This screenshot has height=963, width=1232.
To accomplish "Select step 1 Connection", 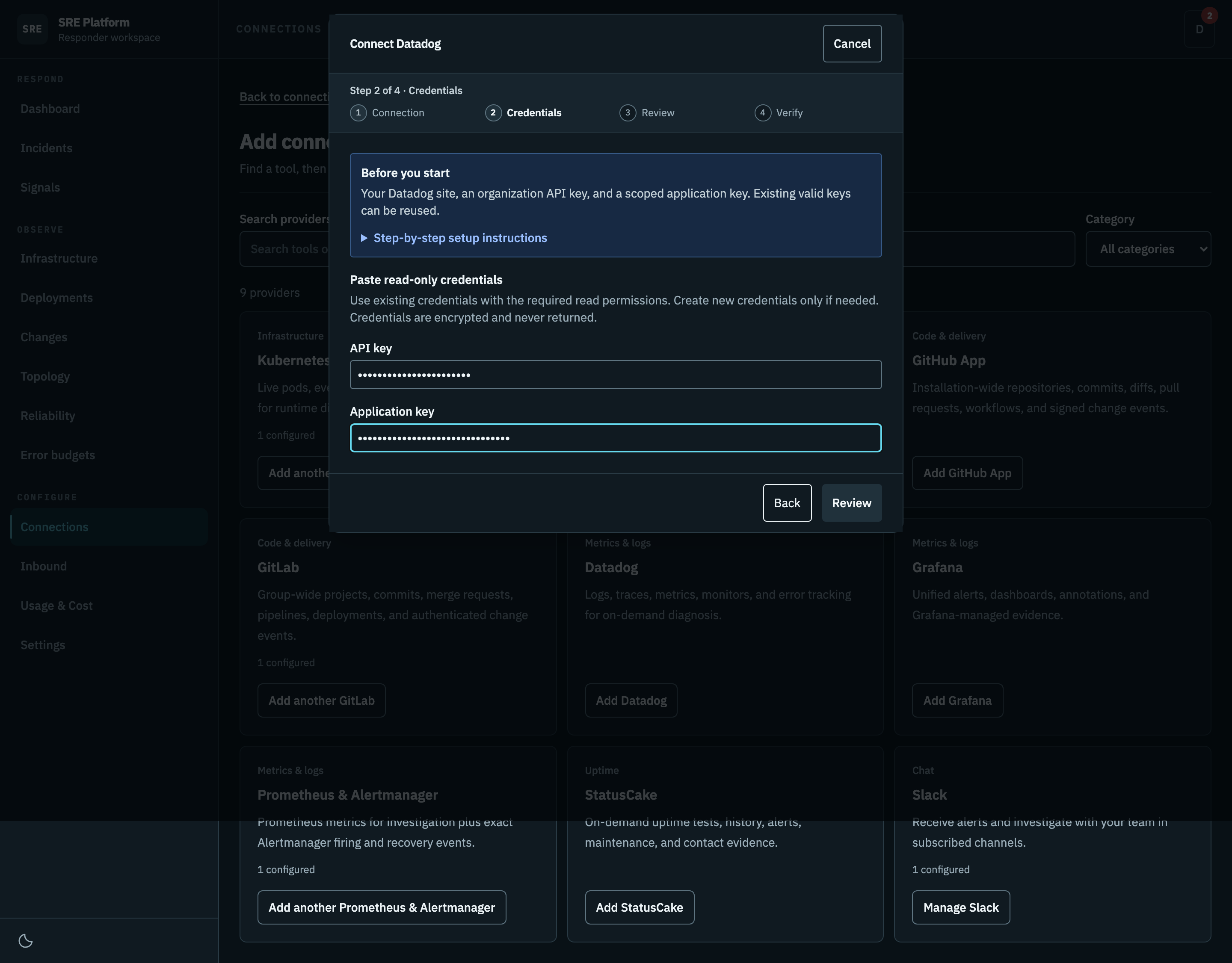I will [387, 113].
